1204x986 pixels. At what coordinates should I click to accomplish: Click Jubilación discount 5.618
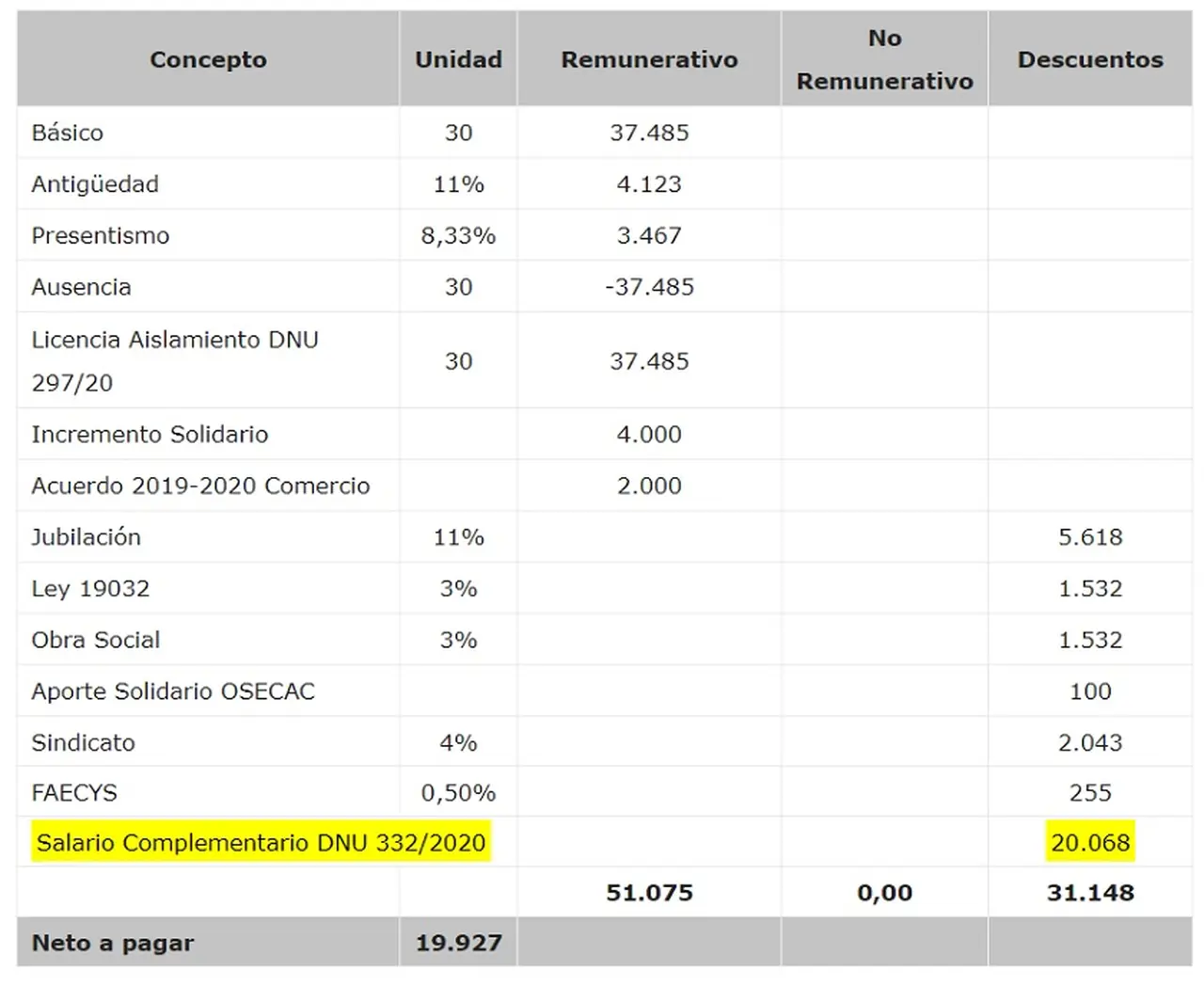tap(1090, 537)
